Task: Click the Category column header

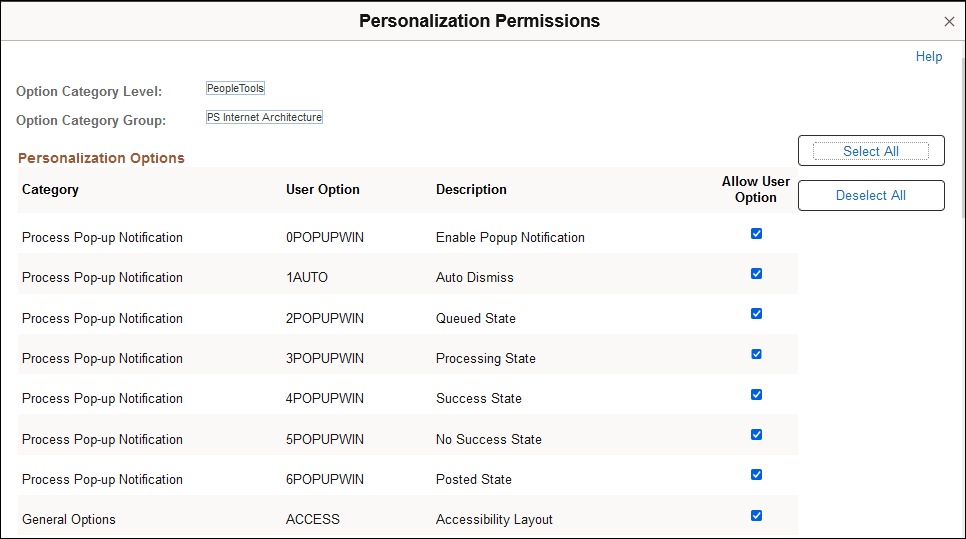Action: point(50,189)
